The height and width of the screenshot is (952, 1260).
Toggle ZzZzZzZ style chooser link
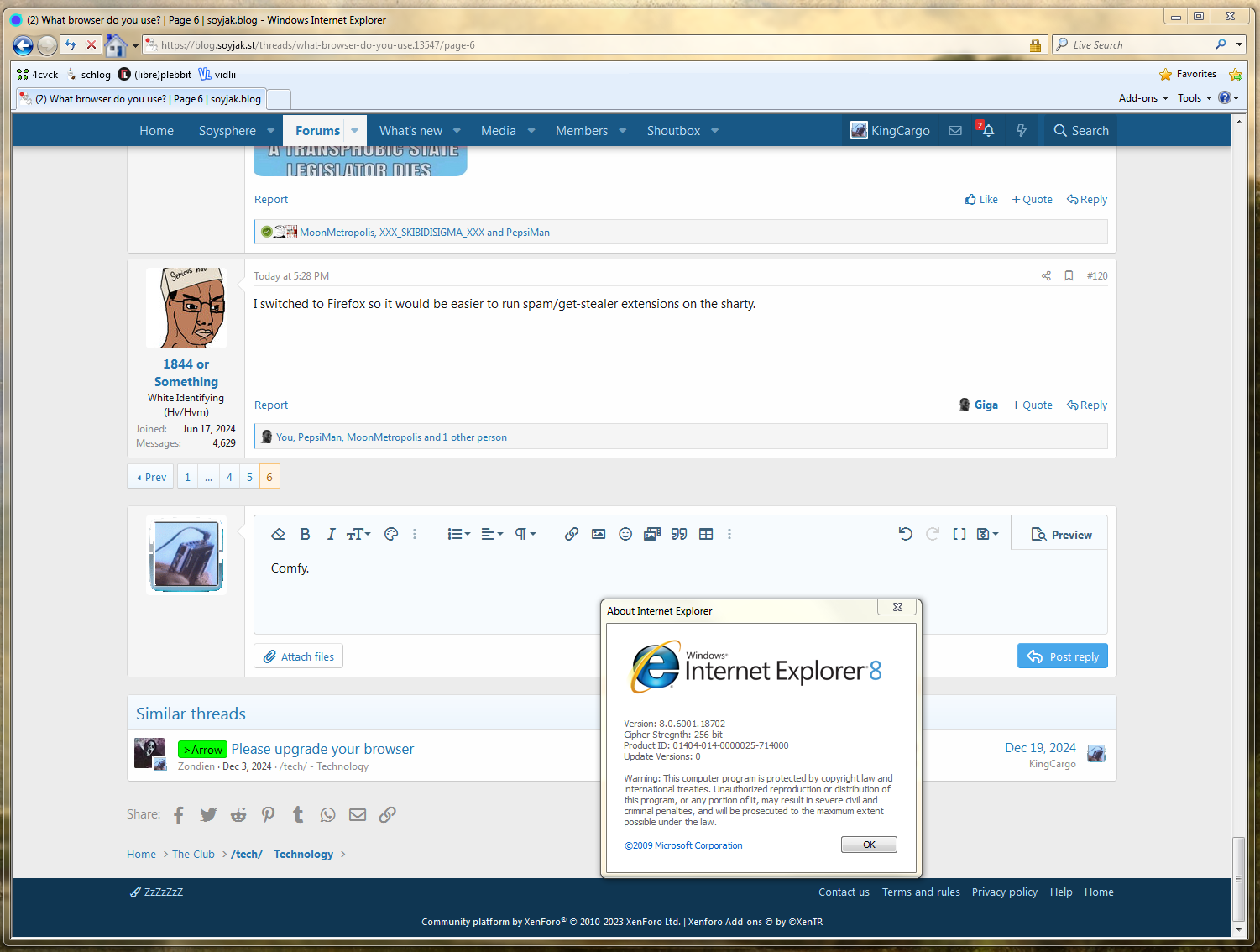pyautogui.click(x=156, y=892)
